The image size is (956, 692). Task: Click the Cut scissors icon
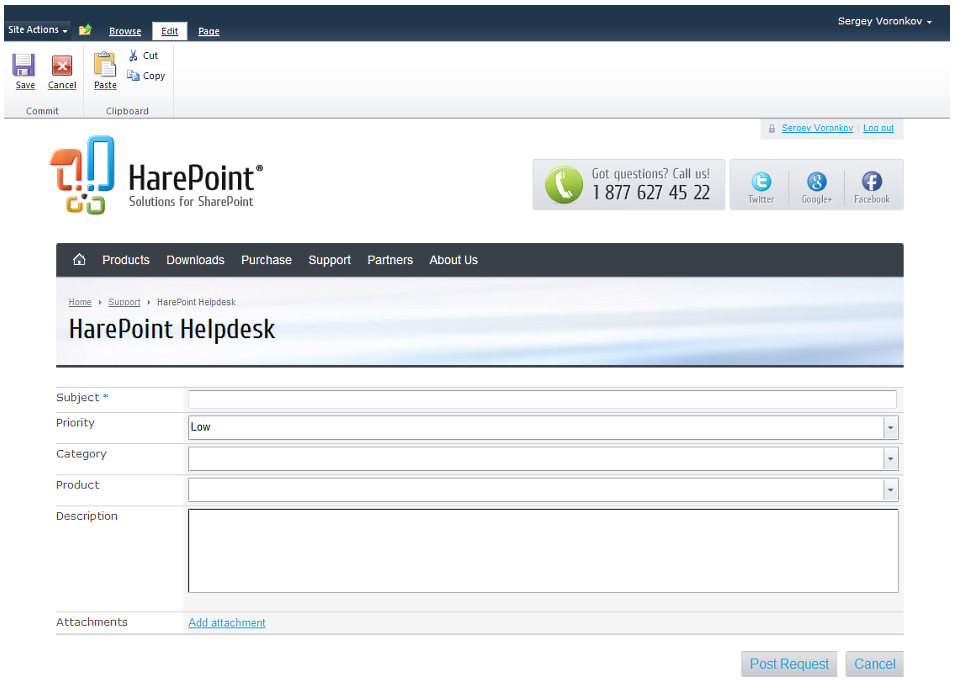coord(133,55)
